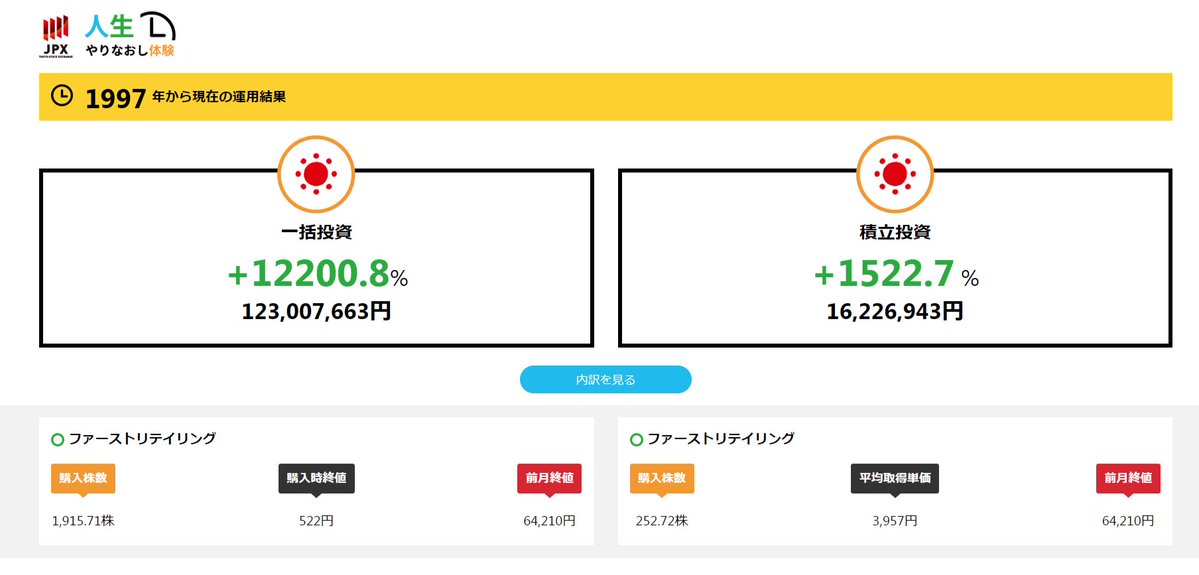Click right orange 購入株数 label
Image resolution: width=1199 pixels, height=575 pixels.
click(662, 478)
